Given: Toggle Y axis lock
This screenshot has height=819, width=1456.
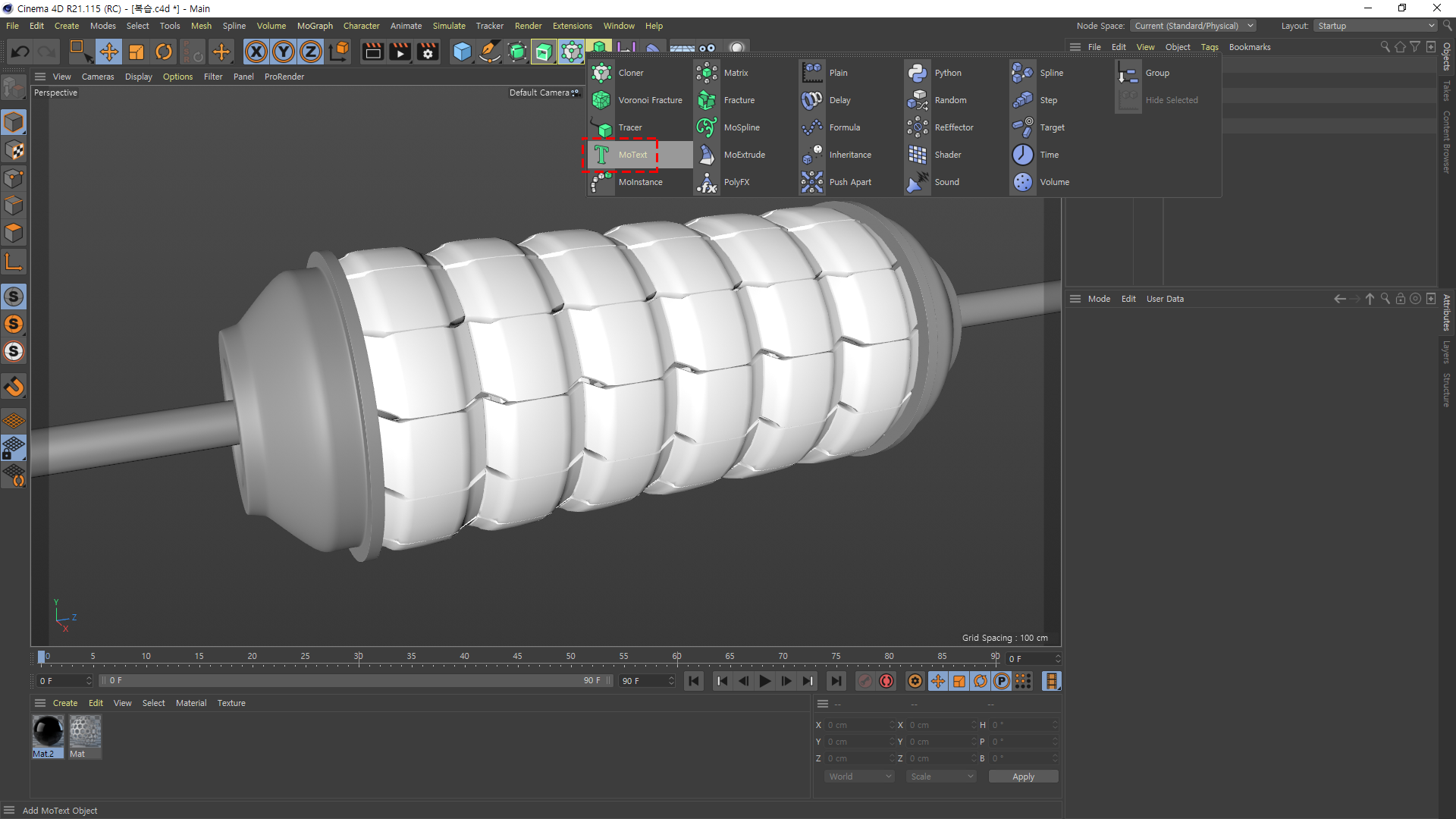Looking at the screenshot, I should point(284,52).
